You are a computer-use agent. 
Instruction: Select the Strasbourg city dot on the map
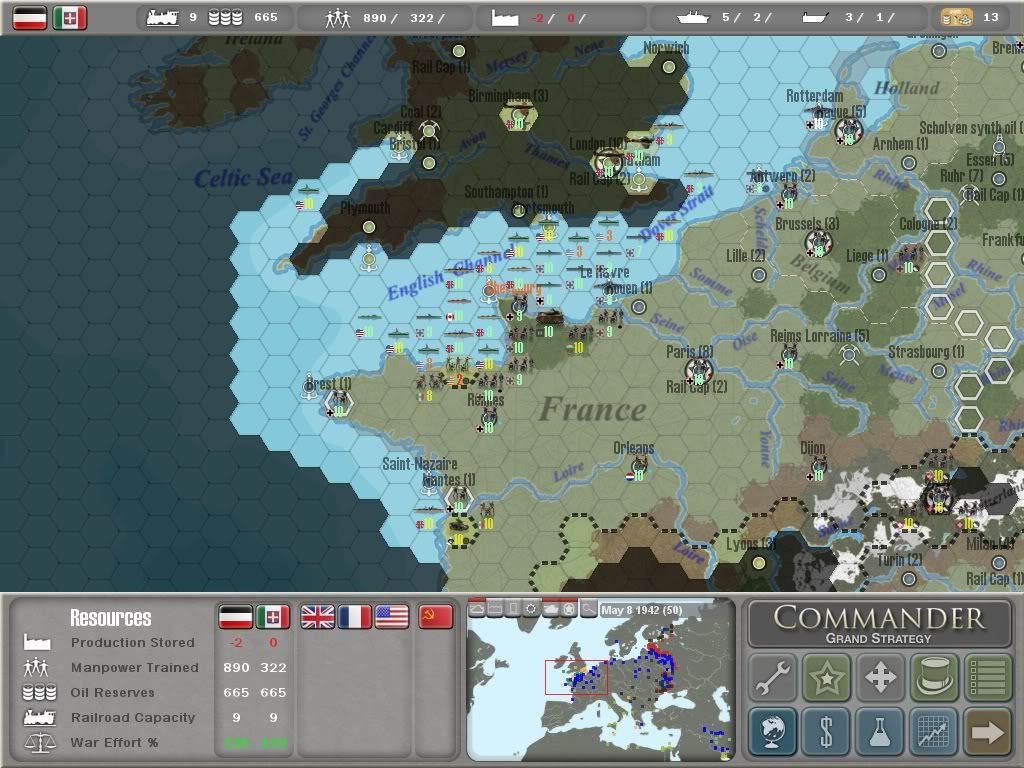(x=938, y=371)
